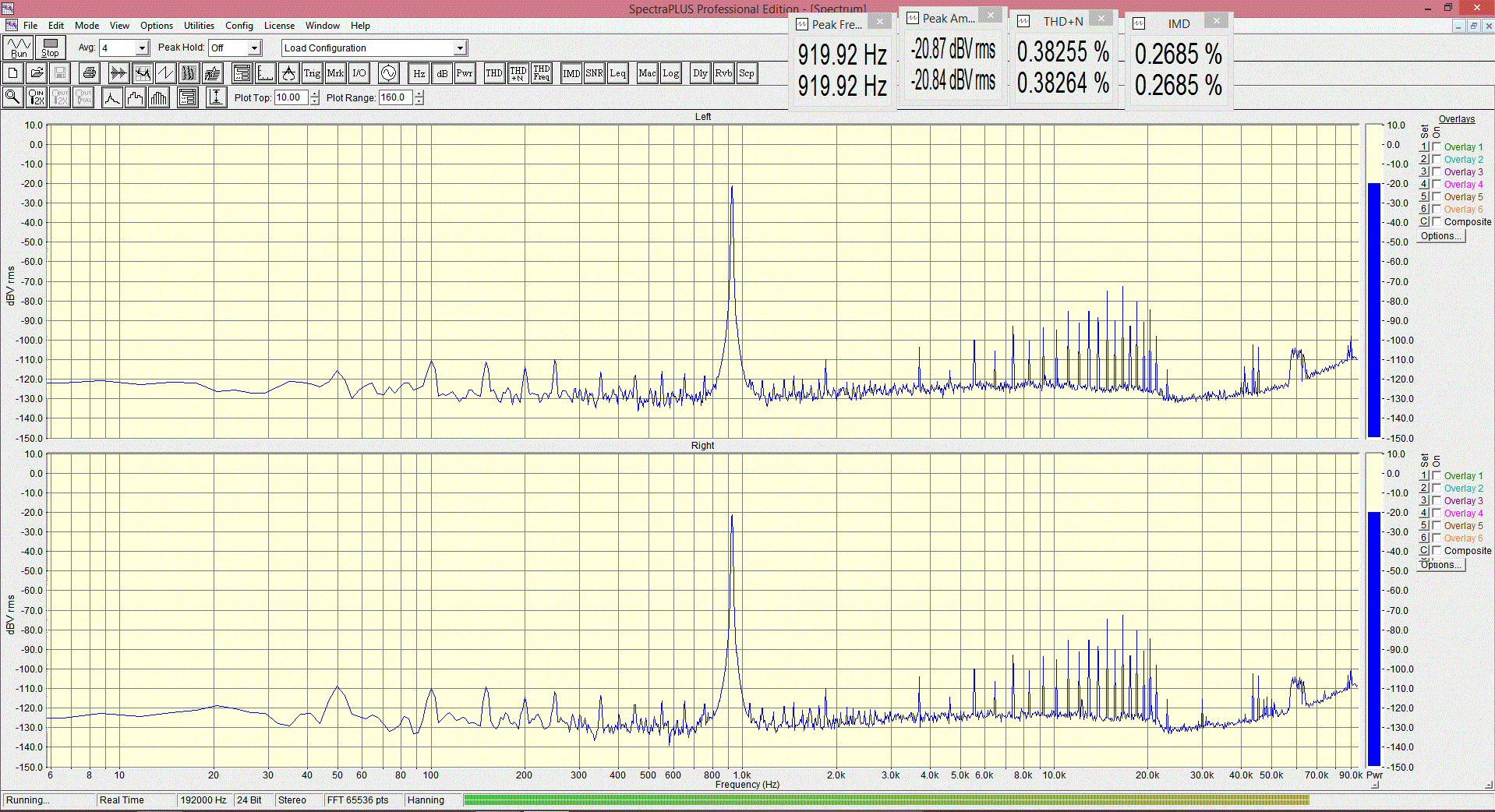
Task: Select the magnifier zoom tool
Action: click(12, 97)
